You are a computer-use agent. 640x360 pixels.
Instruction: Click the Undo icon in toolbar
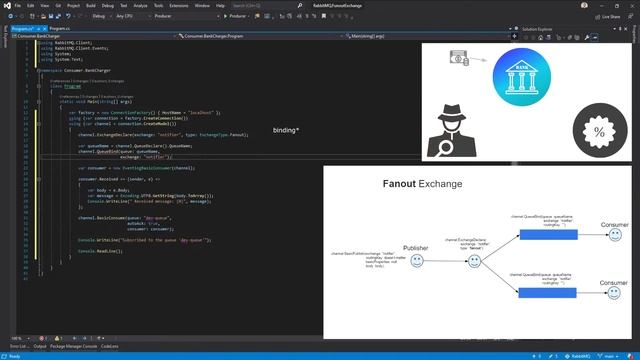(68, 16)
